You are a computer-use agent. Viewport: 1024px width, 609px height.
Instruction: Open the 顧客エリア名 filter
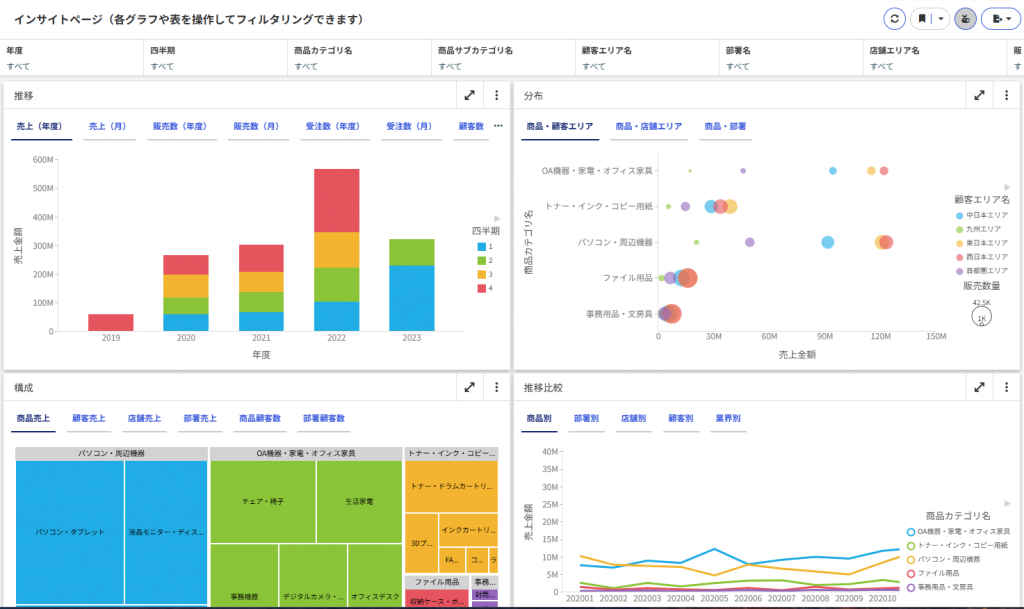(647, 57)
